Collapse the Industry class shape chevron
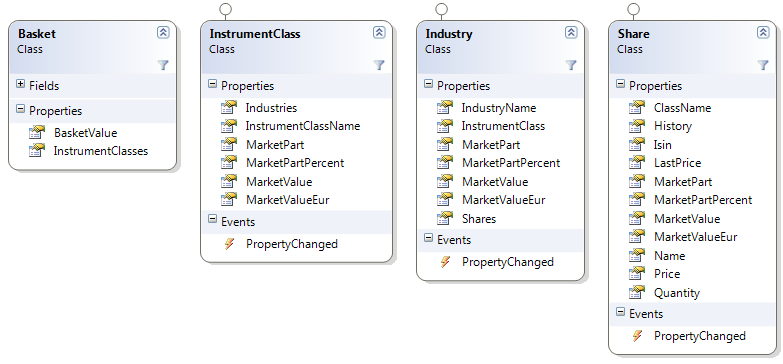 [571, 32]
